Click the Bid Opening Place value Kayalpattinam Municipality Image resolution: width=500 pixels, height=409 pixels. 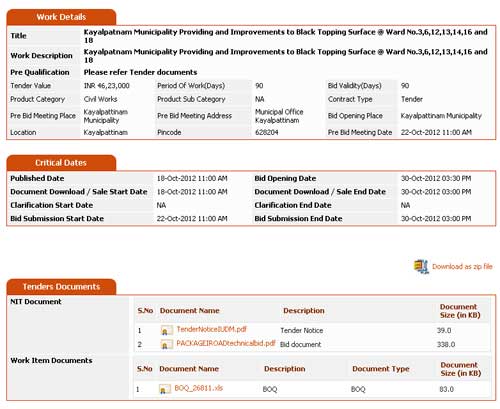pyautogui.click(x=441, y=116)
